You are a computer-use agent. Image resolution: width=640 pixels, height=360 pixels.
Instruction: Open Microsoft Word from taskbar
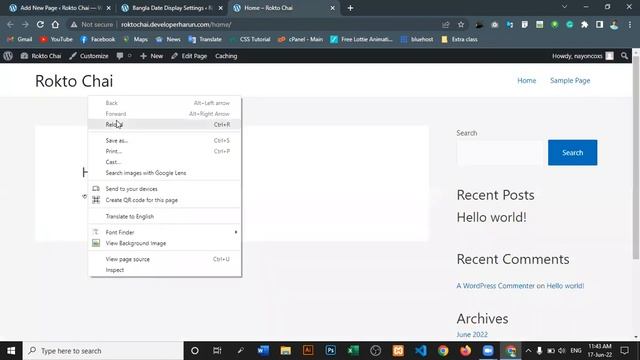[263, 351]
